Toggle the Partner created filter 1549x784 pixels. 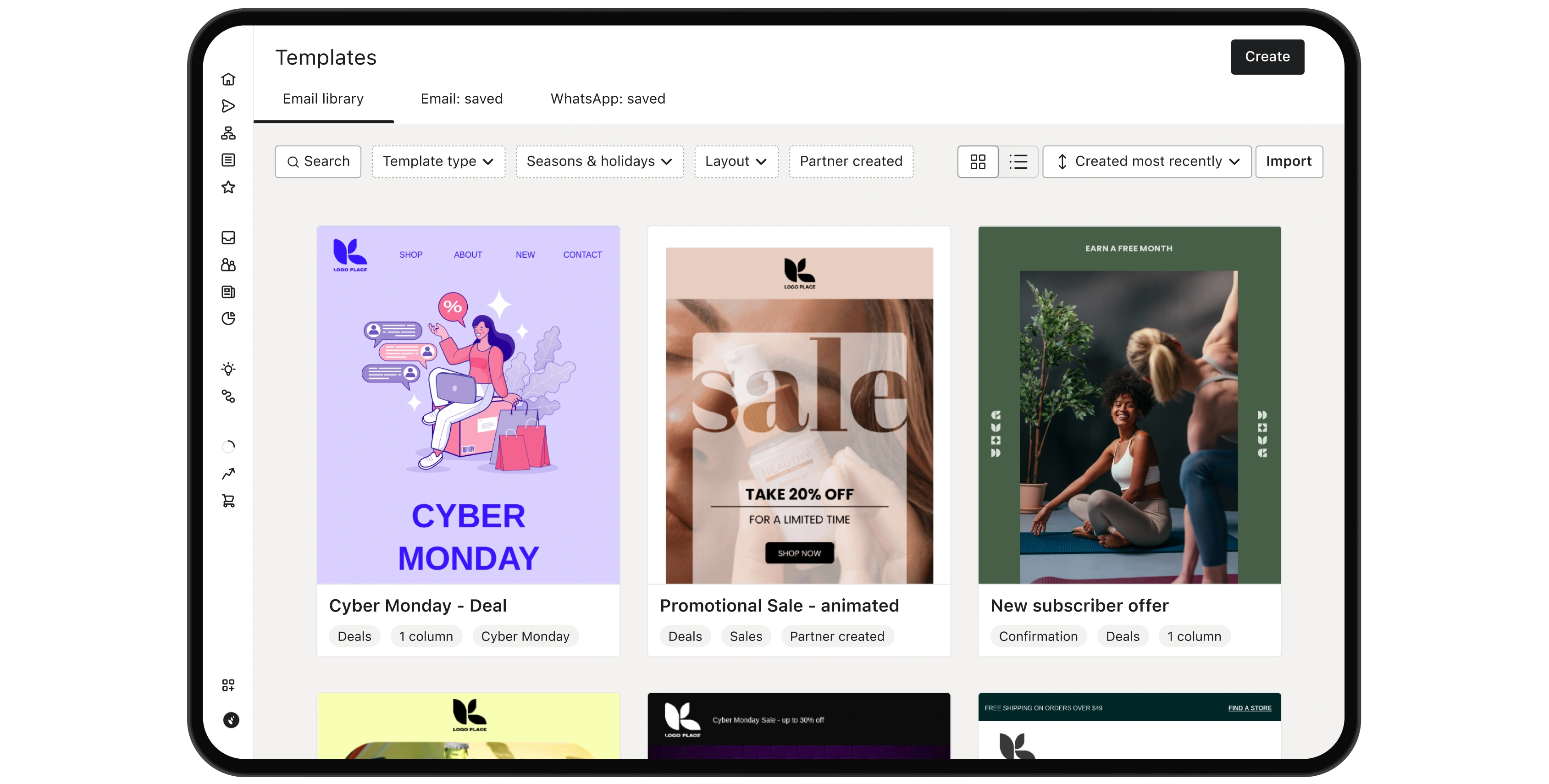click(x=850, y=161)
